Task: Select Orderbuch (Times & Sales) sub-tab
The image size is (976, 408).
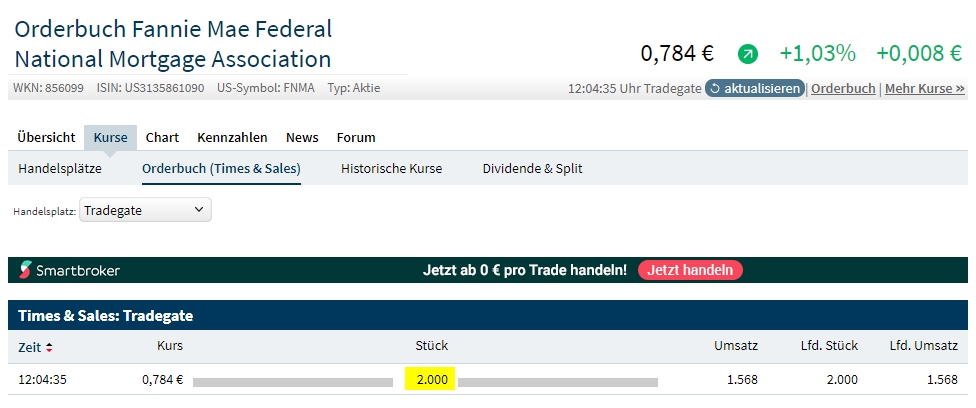Action: point(221,168)
